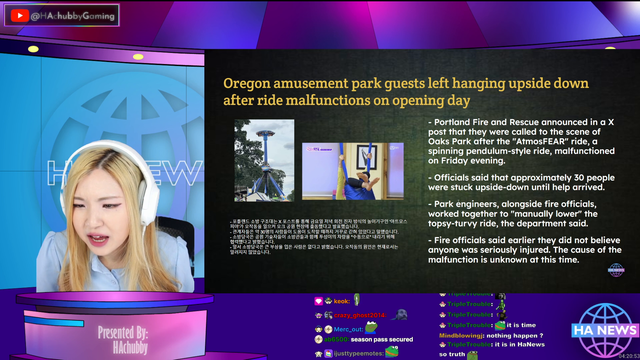Image resolution: width=640 pixels, height=360 pixels.
Task: Select chat username ijusttypeemotes
Action: (359, 354)
